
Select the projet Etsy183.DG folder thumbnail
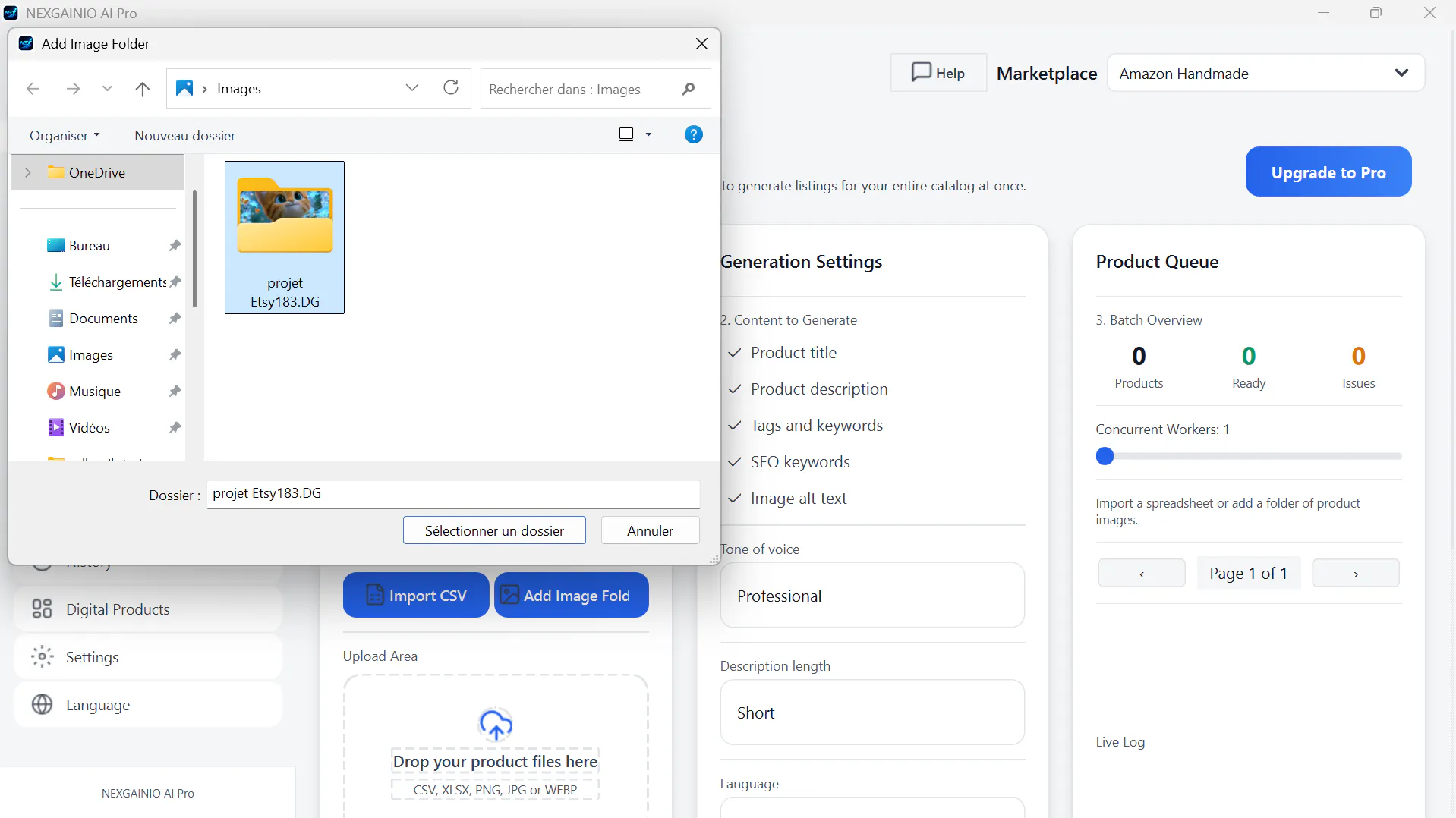pyautogui.click(x=285, y=238)
